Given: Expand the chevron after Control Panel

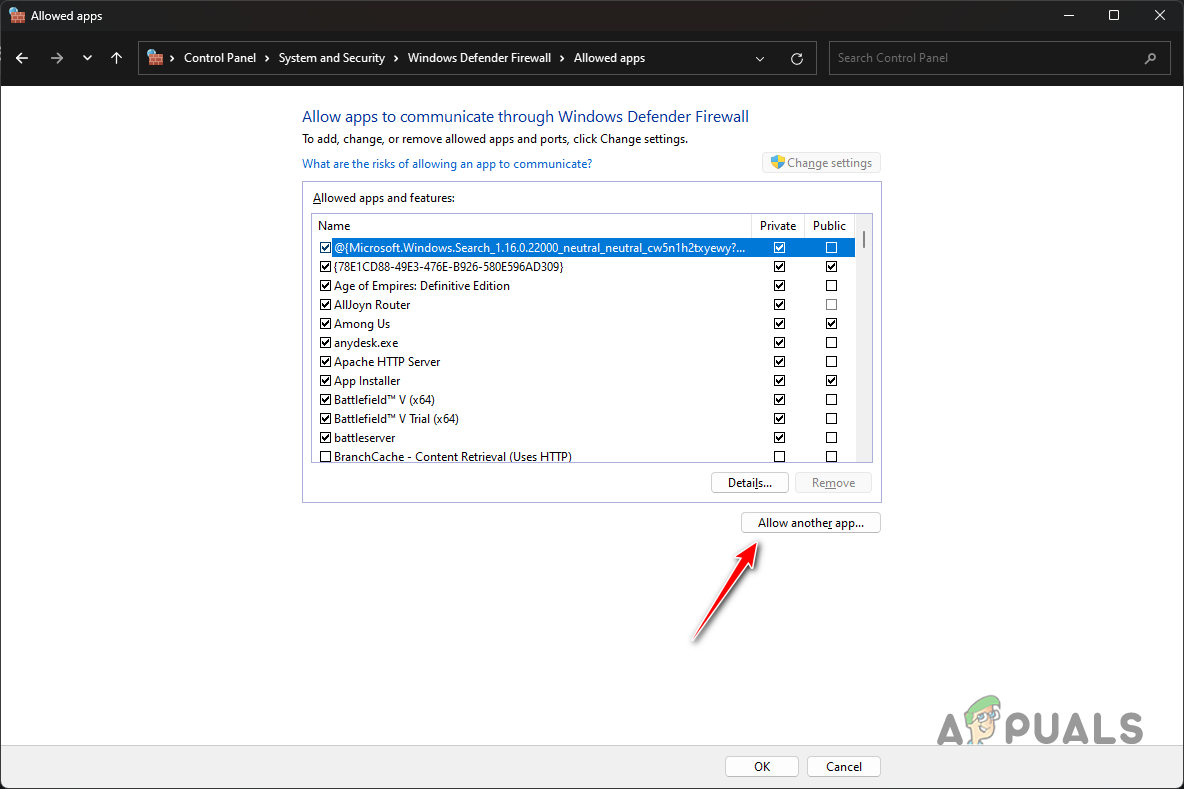Looking at the screenshot, I should coord(265,58).
